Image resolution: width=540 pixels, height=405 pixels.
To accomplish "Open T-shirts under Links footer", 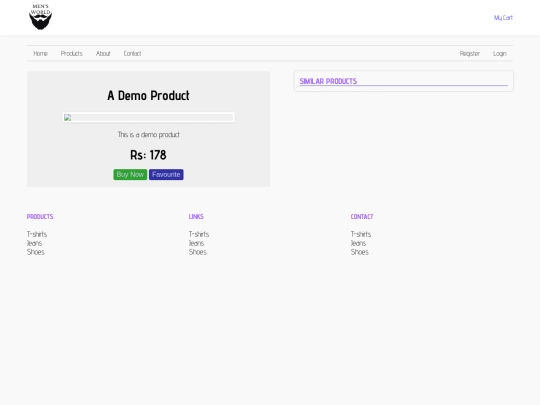I will 199,234.
